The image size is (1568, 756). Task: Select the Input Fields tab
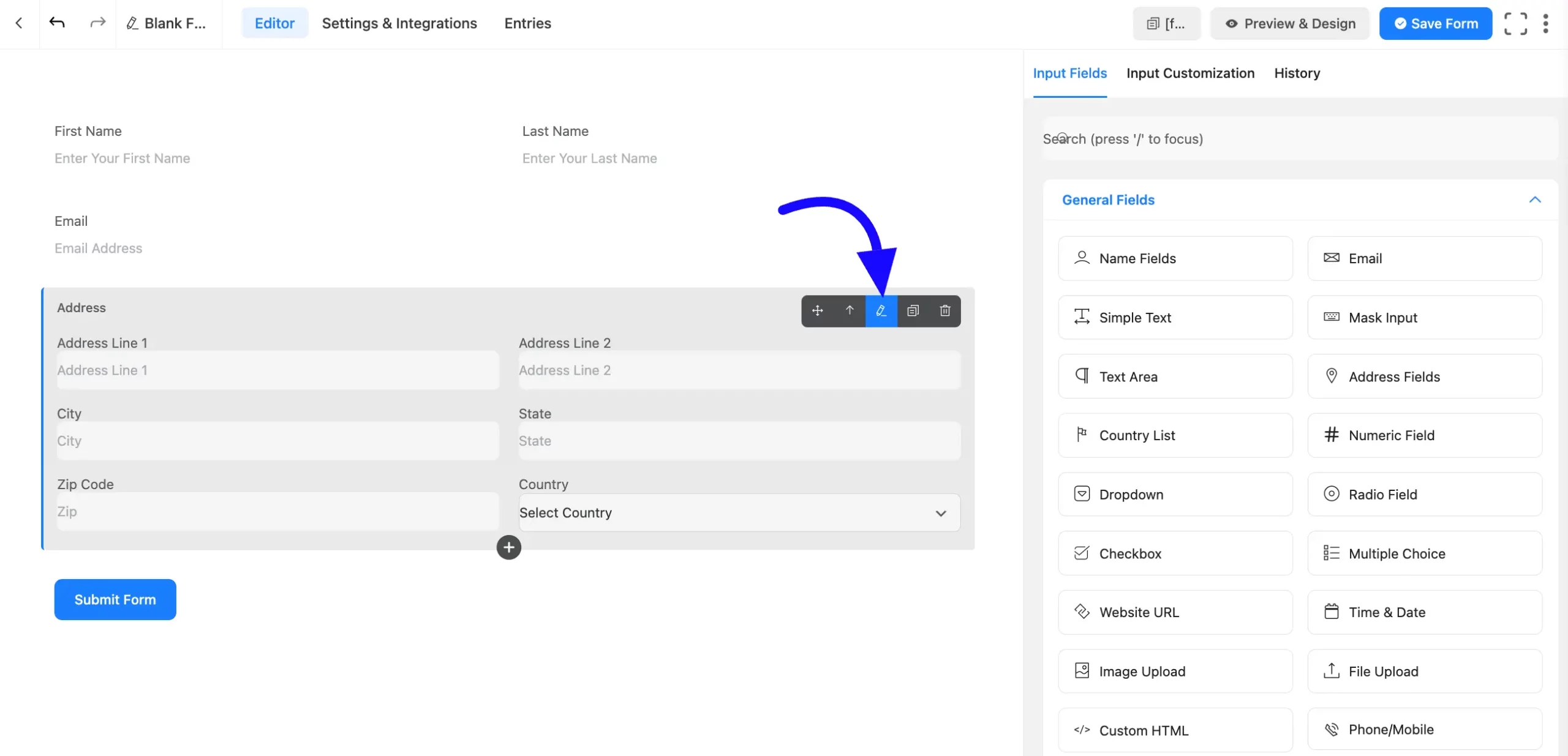pyautogui.click(x=1069, y=73)
